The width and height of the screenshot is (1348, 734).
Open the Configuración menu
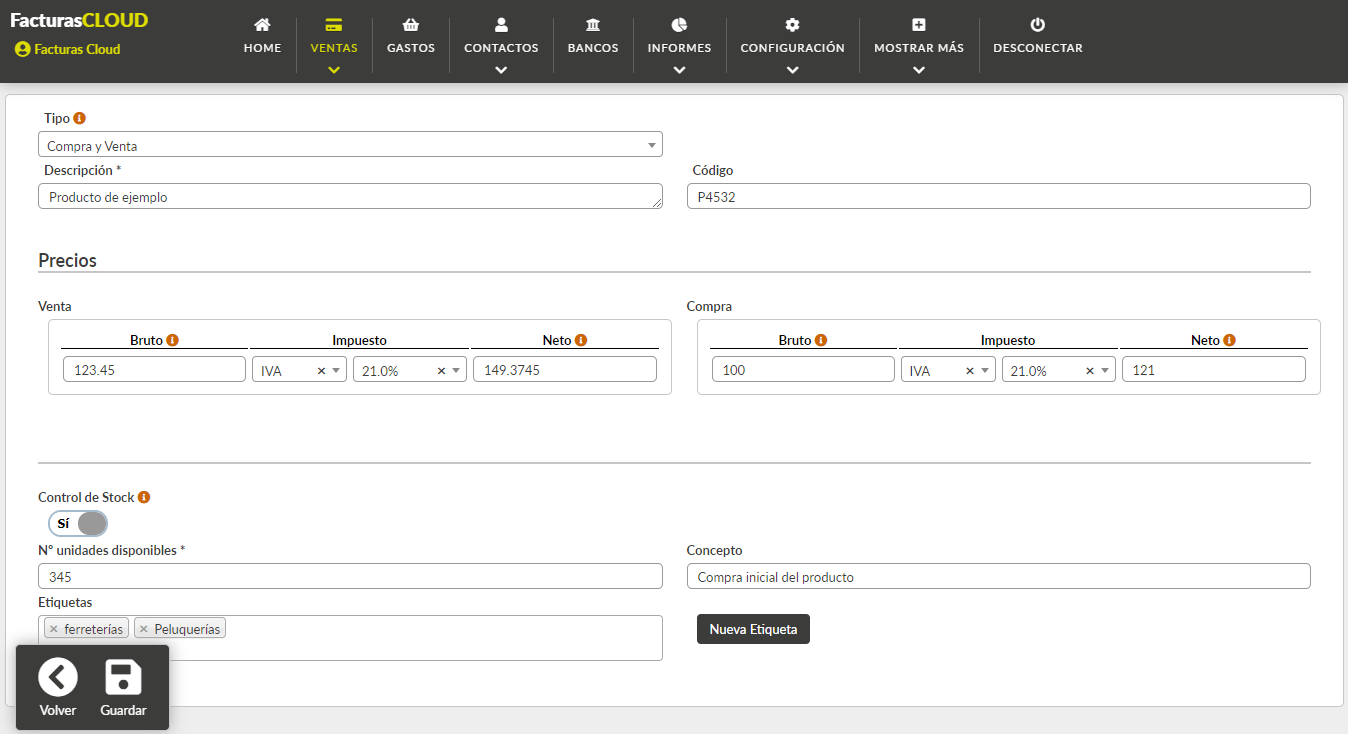click(792, 45)
